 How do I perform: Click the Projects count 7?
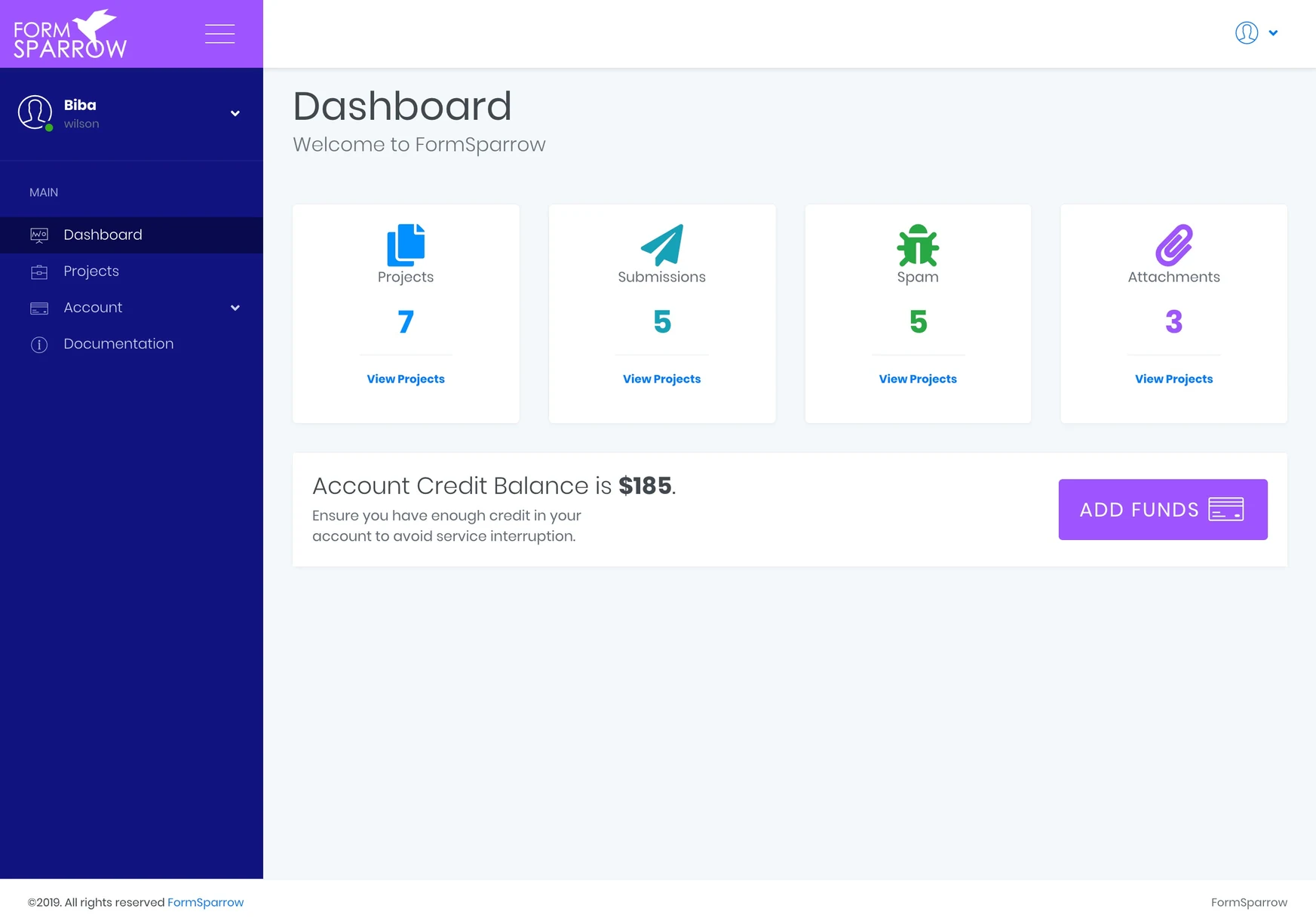[x=406, y=322]
